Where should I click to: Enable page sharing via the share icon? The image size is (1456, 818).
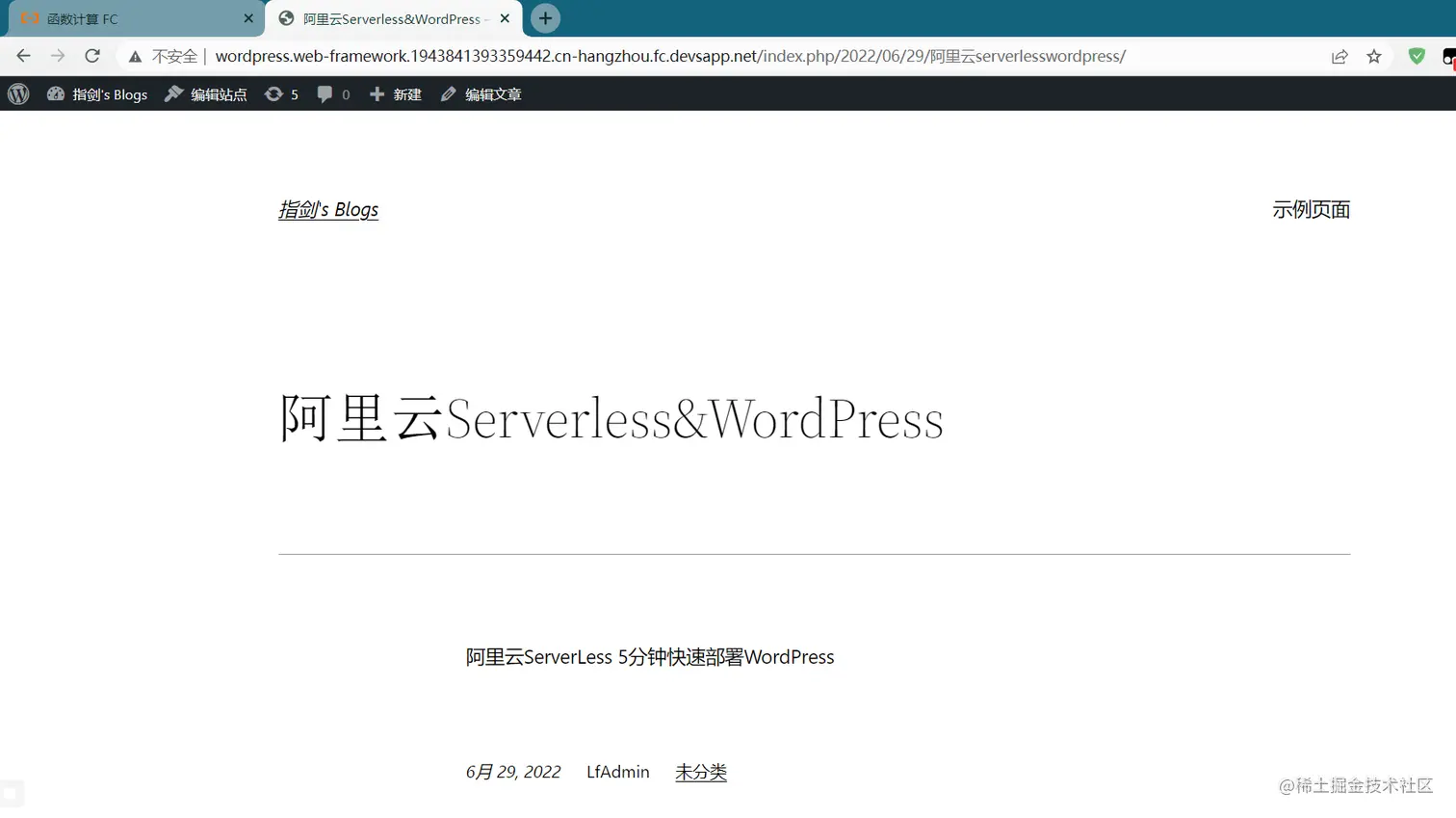click(1339, 56)
